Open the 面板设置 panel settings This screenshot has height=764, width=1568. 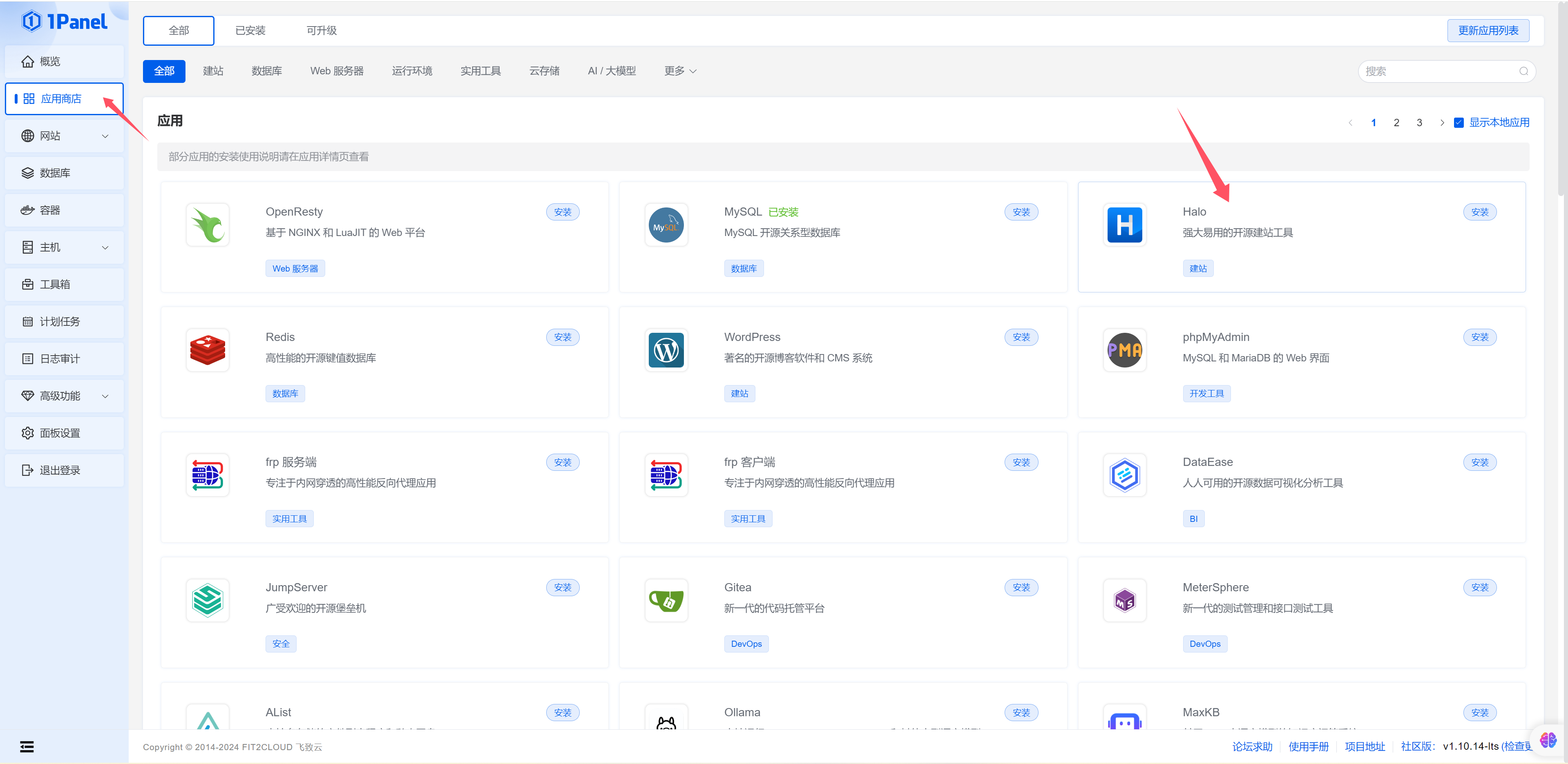tap(64, 433)
